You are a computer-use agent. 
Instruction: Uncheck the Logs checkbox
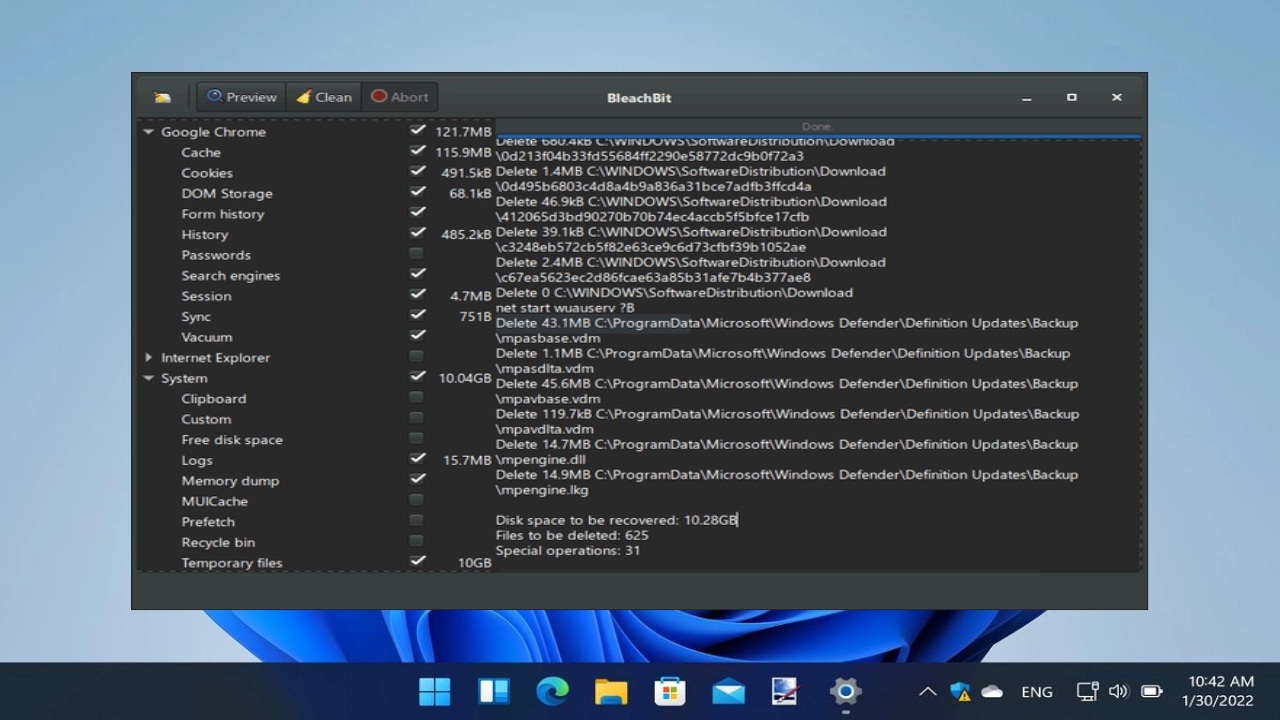[x=417, y=459]
